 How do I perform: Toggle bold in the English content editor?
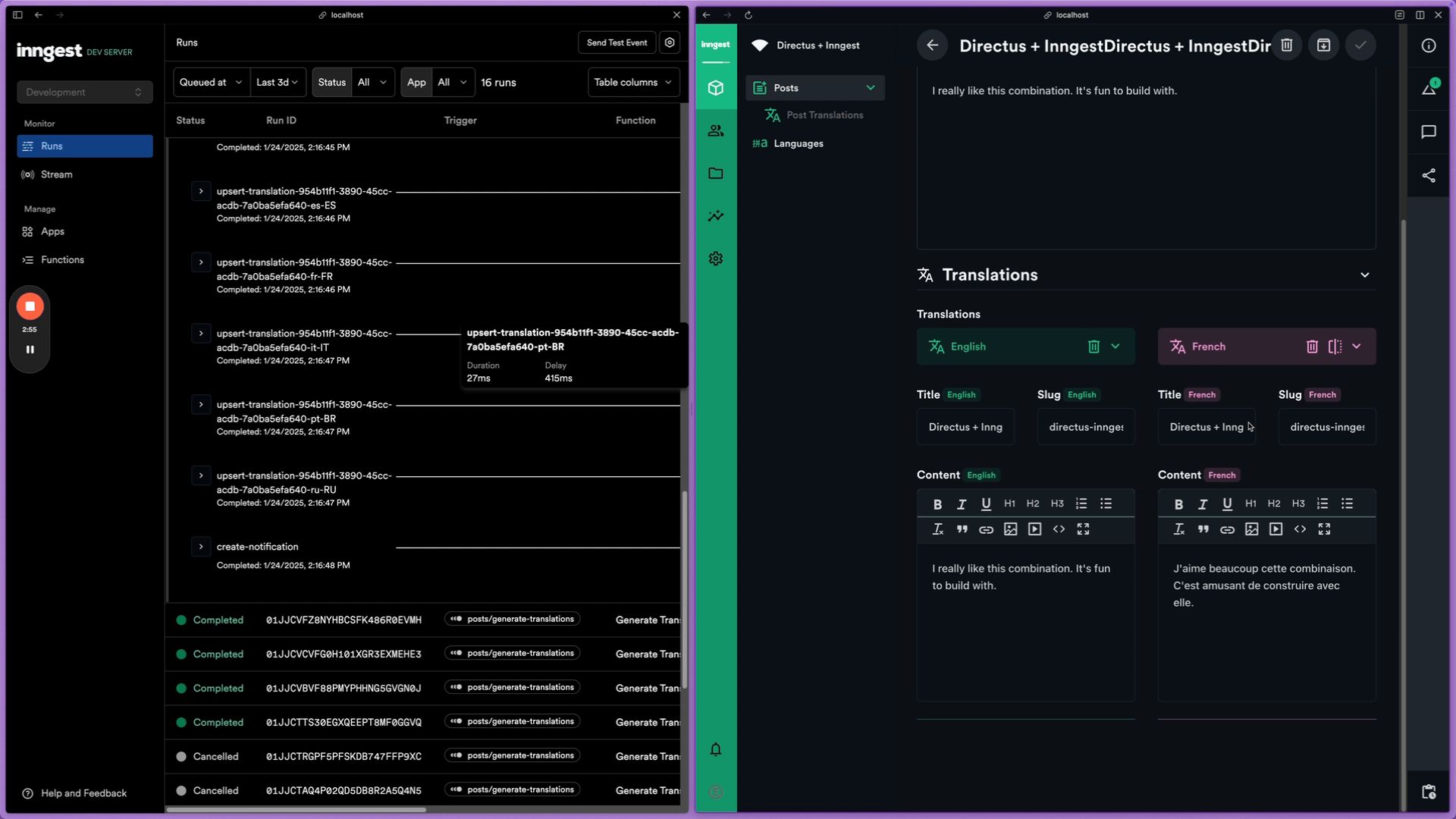click(937, 503)
